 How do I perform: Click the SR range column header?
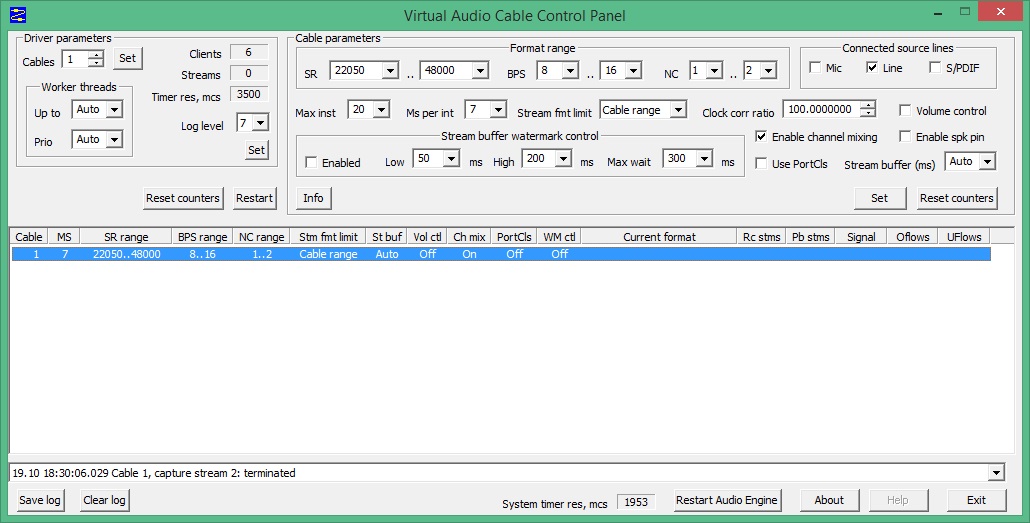click(127, 237)
